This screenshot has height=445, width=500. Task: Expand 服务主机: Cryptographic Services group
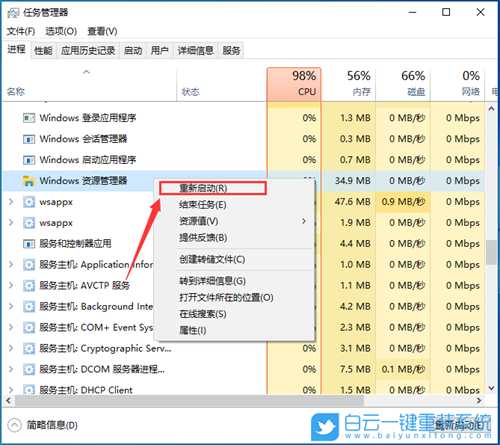click(11, 348)
